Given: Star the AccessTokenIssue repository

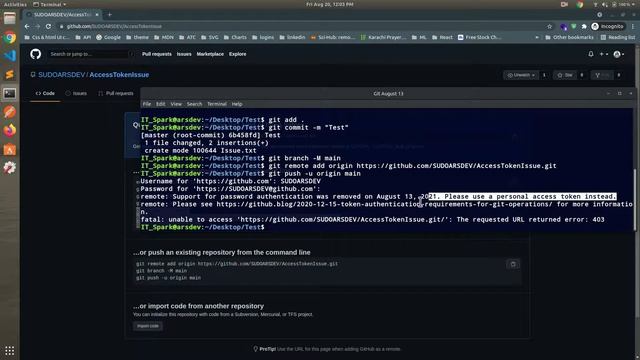Looking at the screenshot, I should [565, 75].
